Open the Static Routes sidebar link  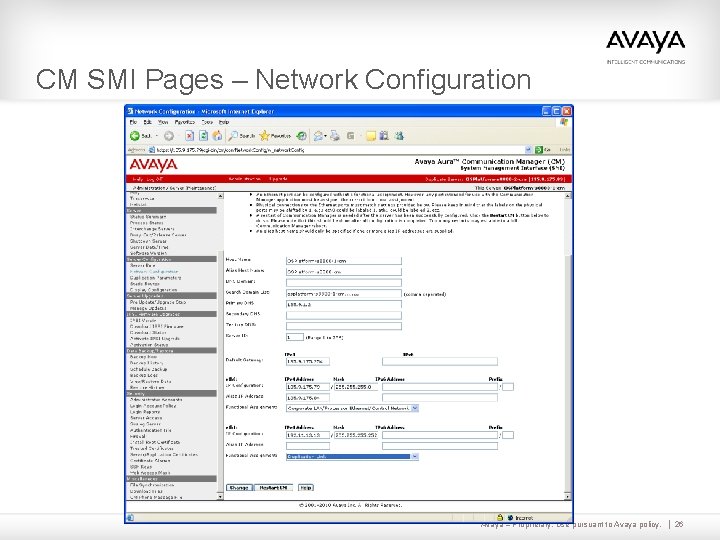tap(144, 284)
